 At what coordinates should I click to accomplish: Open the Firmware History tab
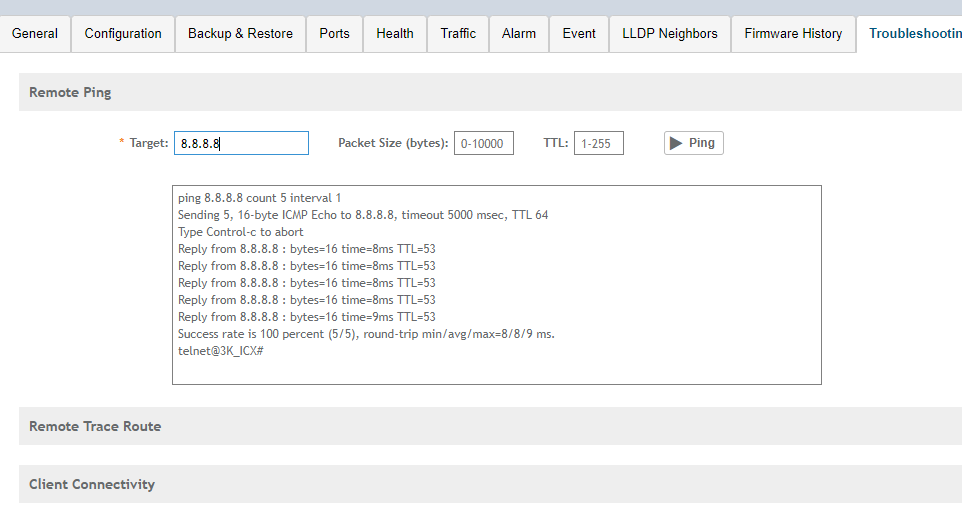point(793,34)
